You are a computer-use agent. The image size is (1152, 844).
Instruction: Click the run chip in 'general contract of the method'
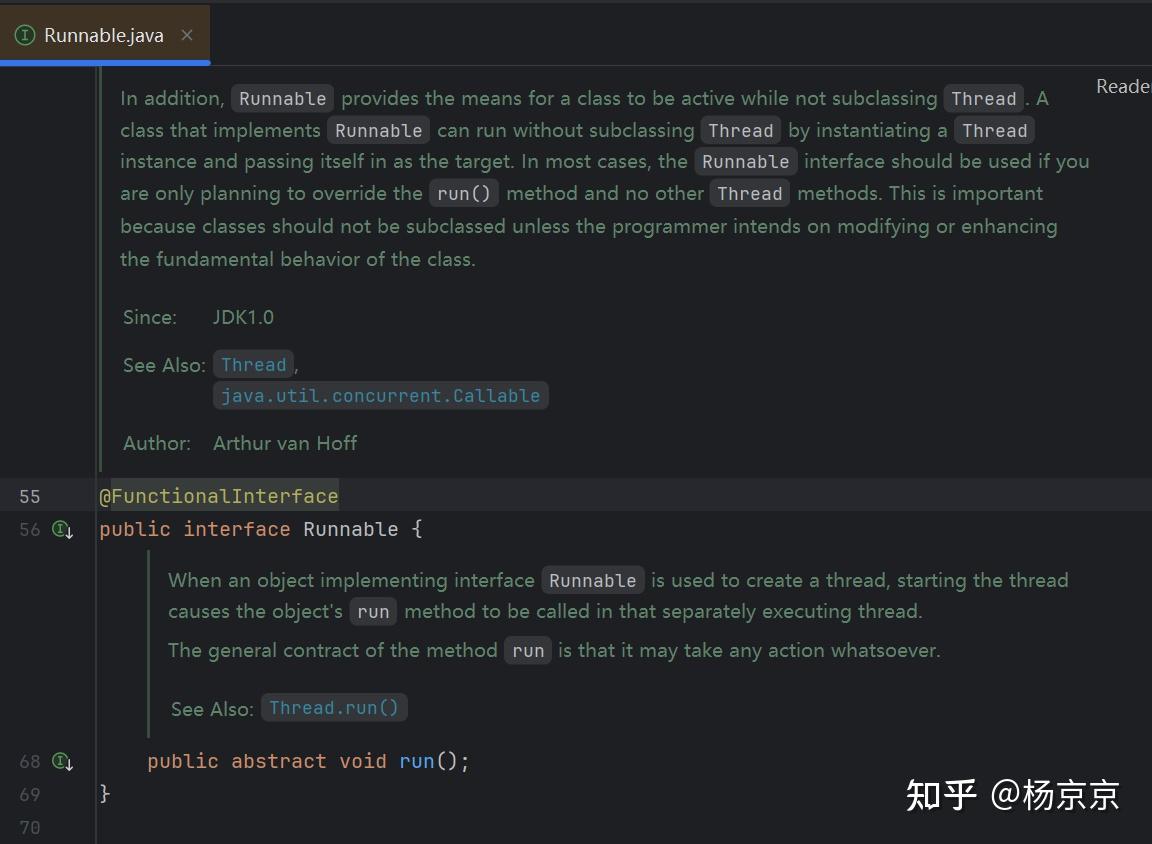pyautogui.click(x=527, y=650)
